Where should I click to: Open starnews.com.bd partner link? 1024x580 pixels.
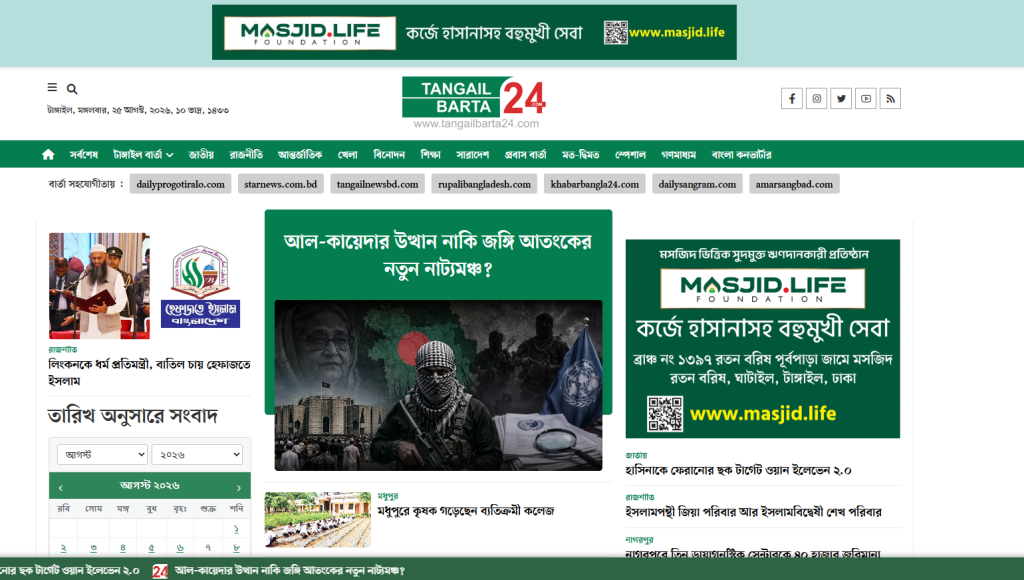click(281, 184)
